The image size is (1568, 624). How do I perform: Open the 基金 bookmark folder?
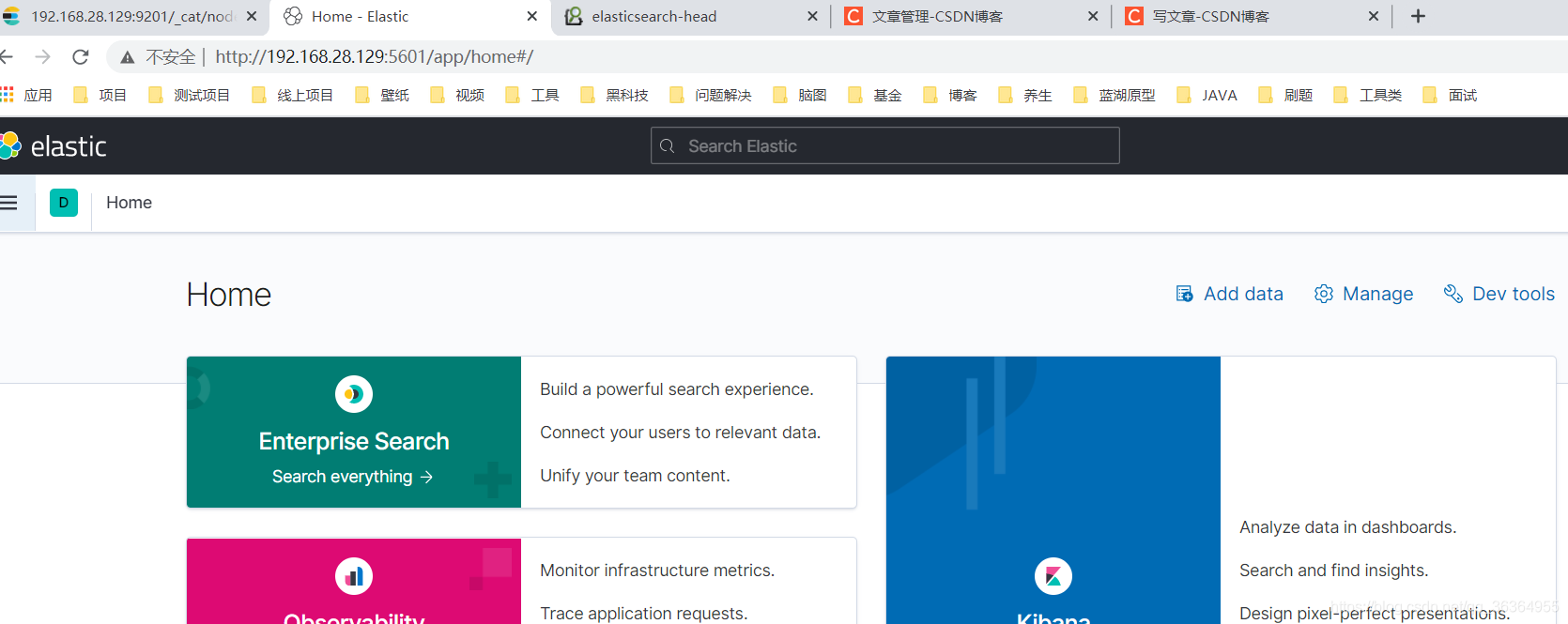click(x=875, y=95)
